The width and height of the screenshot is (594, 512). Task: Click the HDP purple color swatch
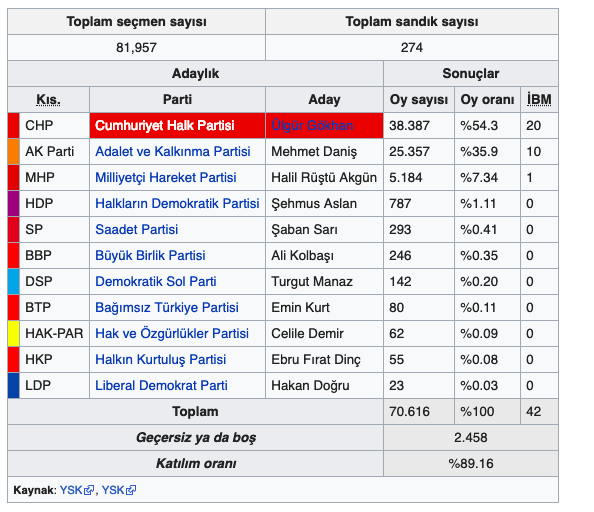[x=14, y=203]
